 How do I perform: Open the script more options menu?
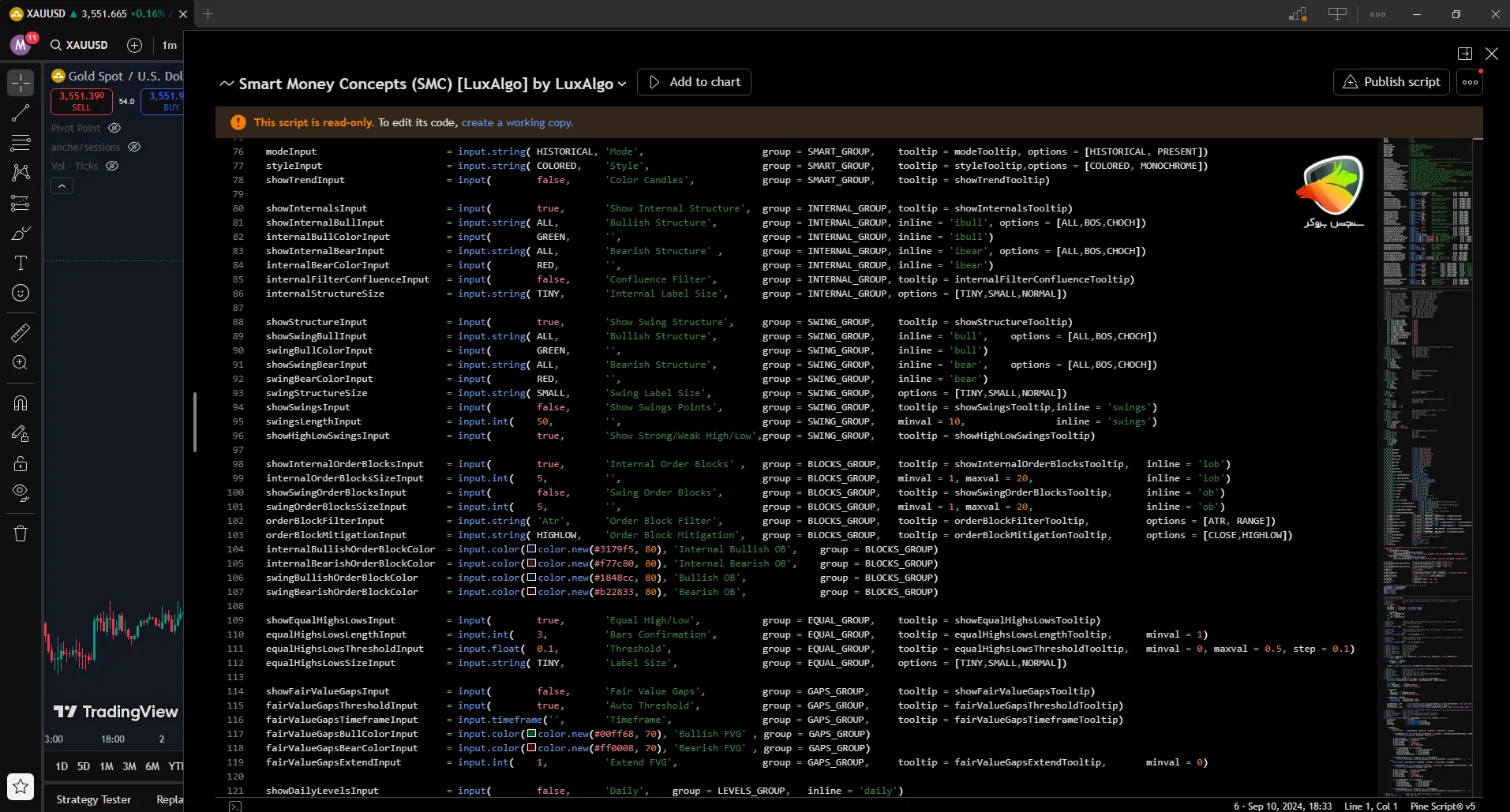tap(1470, 82)
